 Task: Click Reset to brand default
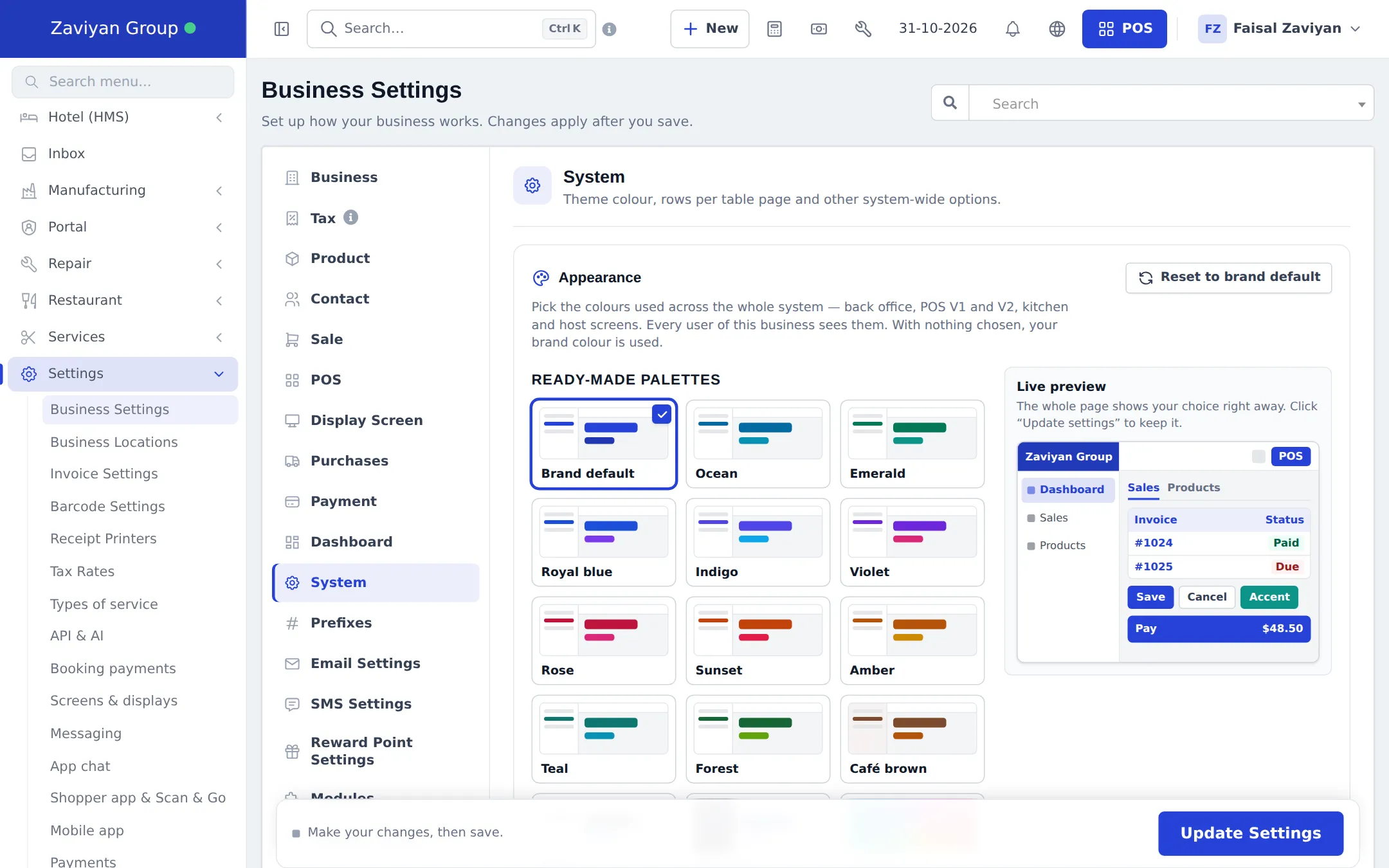[1228, 278]
